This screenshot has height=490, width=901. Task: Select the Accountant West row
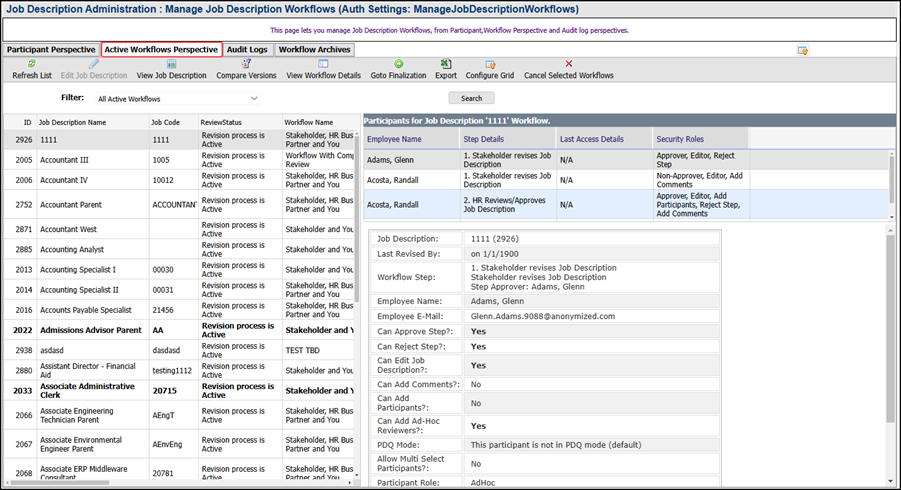[x=179, y=229]
